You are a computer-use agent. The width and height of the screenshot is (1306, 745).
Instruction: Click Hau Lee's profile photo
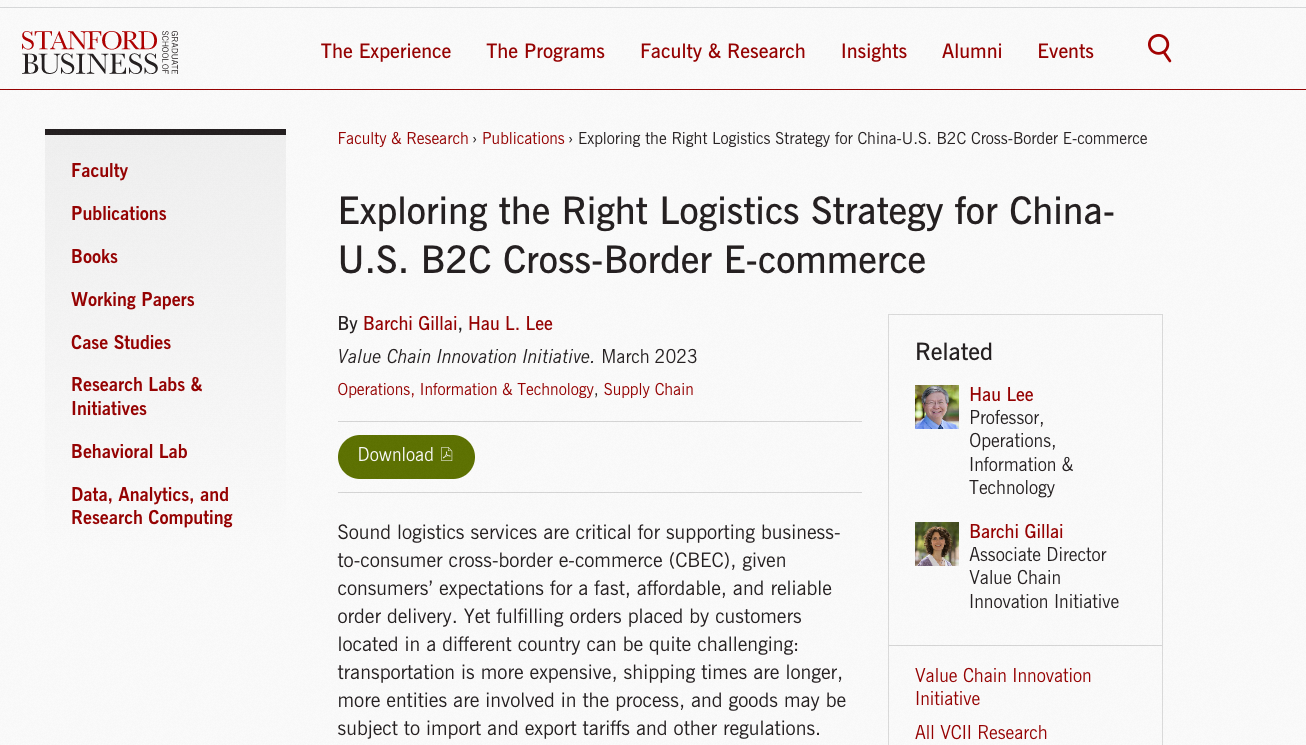tap(936, 407)
